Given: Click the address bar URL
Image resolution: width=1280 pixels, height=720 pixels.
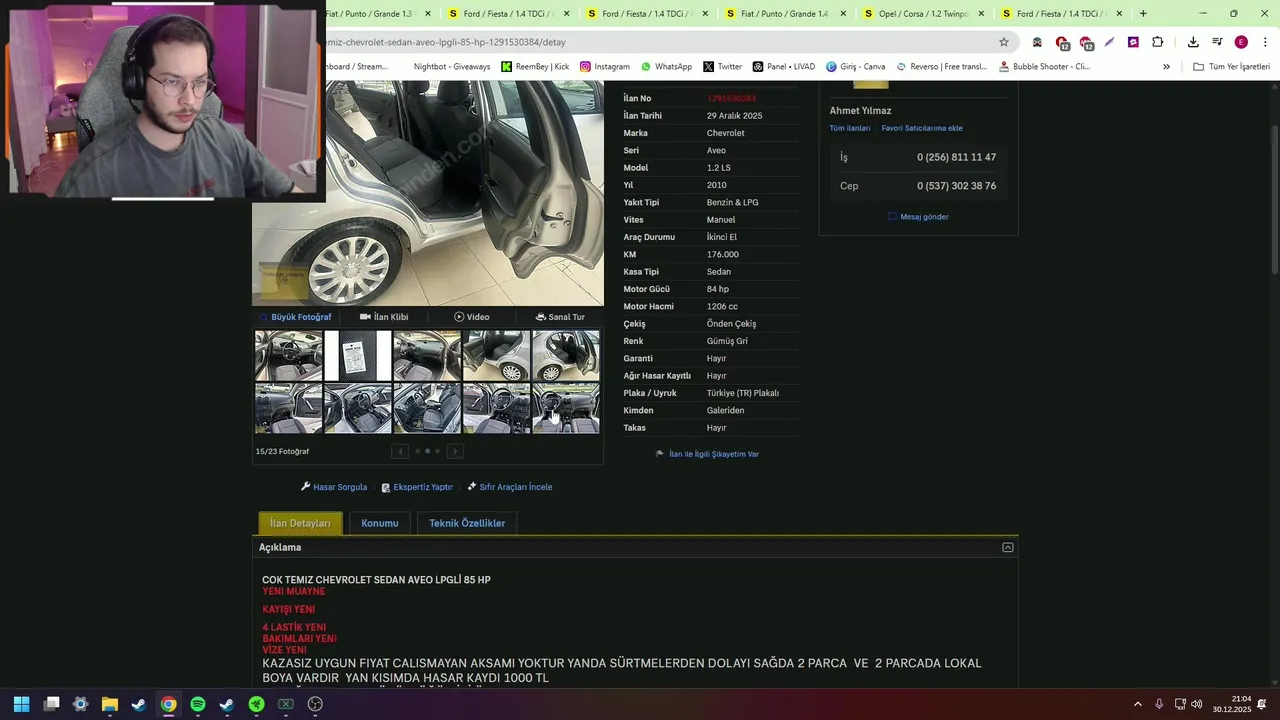Looking at the screenshot, I should coord(445,42).
